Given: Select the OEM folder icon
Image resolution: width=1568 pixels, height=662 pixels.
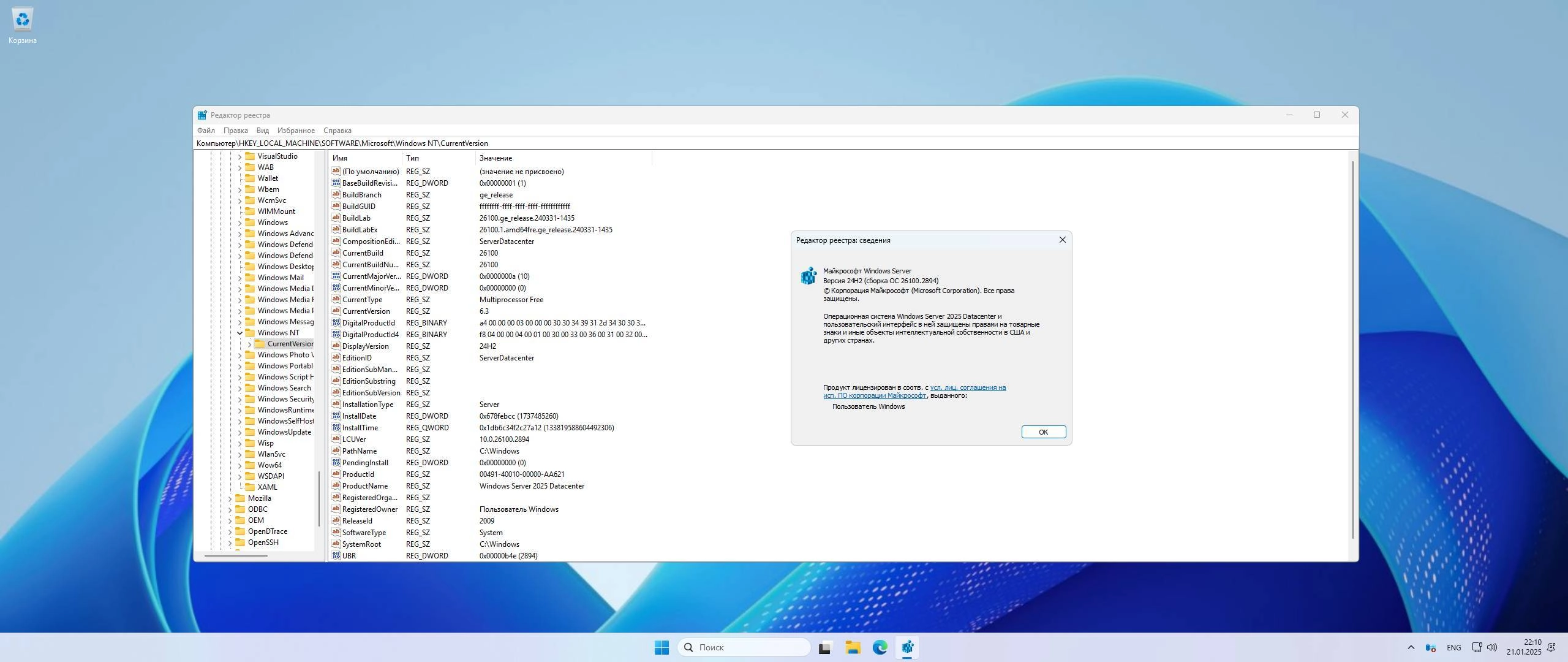Looking at the screenshot, I should 240,520.
